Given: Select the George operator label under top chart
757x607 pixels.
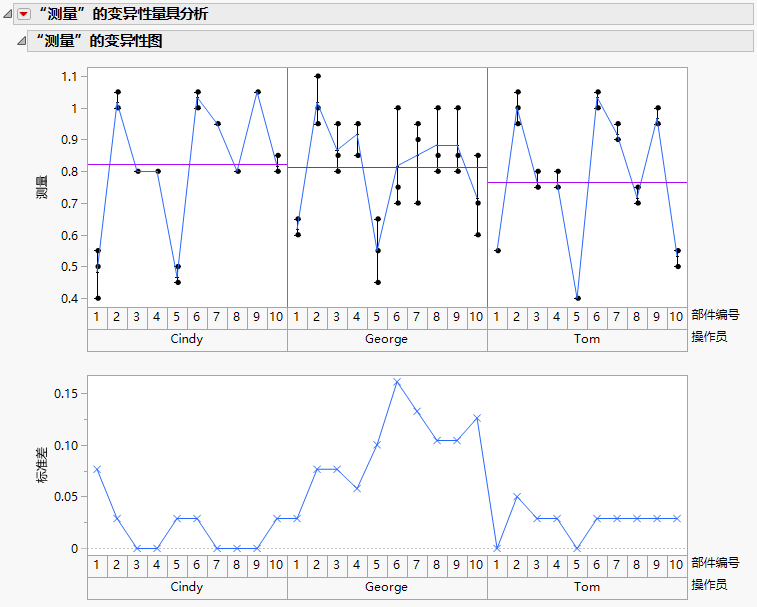Looking at the screenshot, I should click(387, 339).
